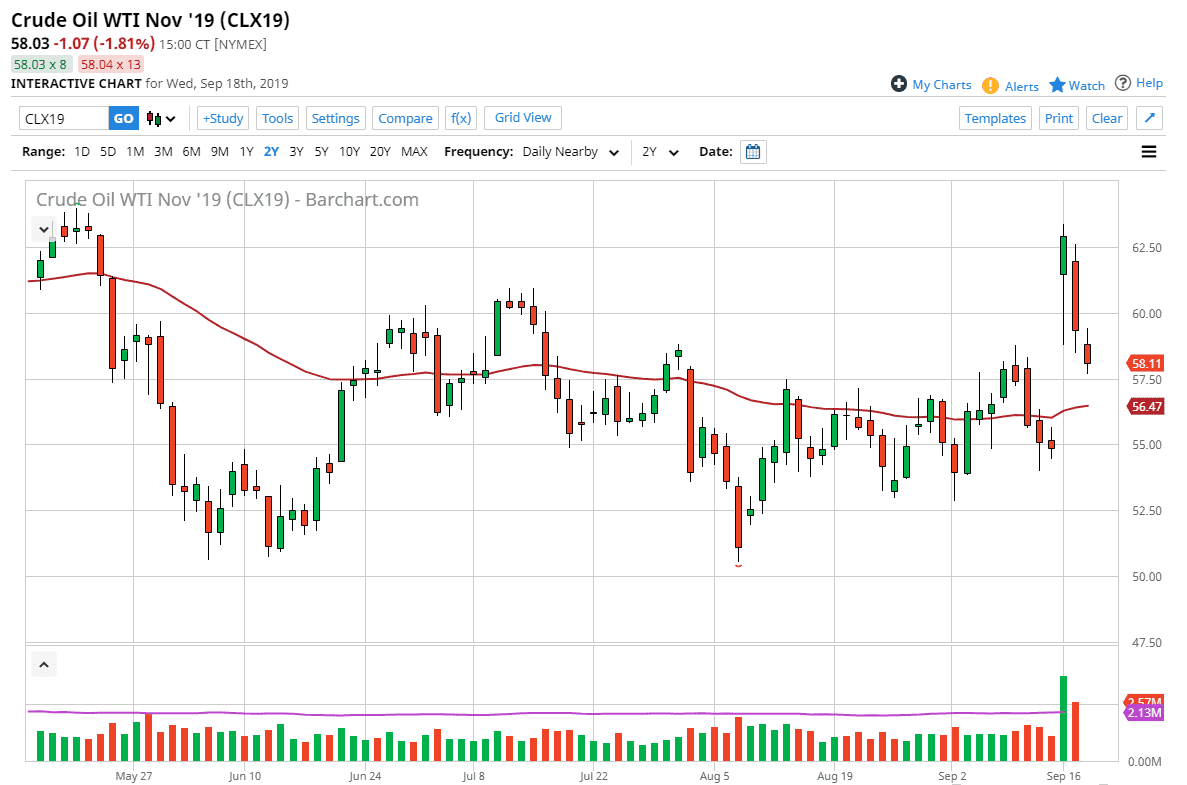Open +Study to add an indicator

click(222, 118)
